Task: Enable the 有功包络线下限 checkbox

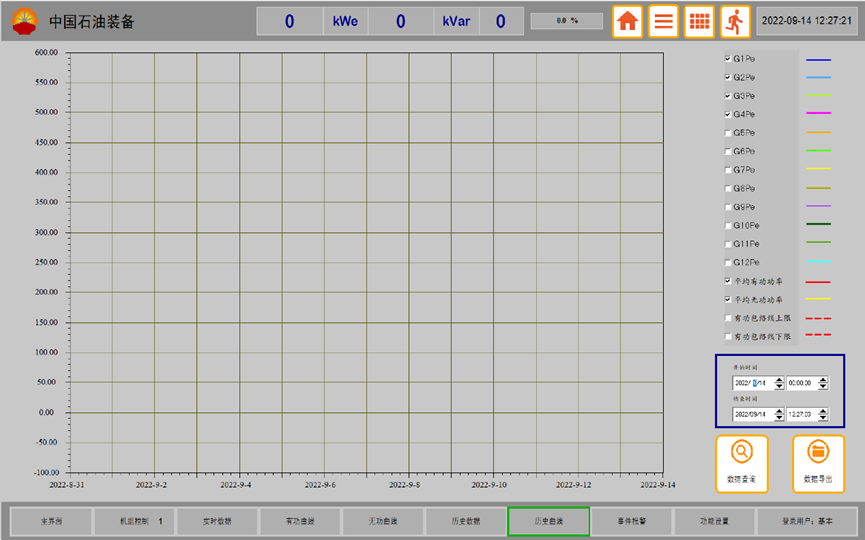Action: [728, 336]
